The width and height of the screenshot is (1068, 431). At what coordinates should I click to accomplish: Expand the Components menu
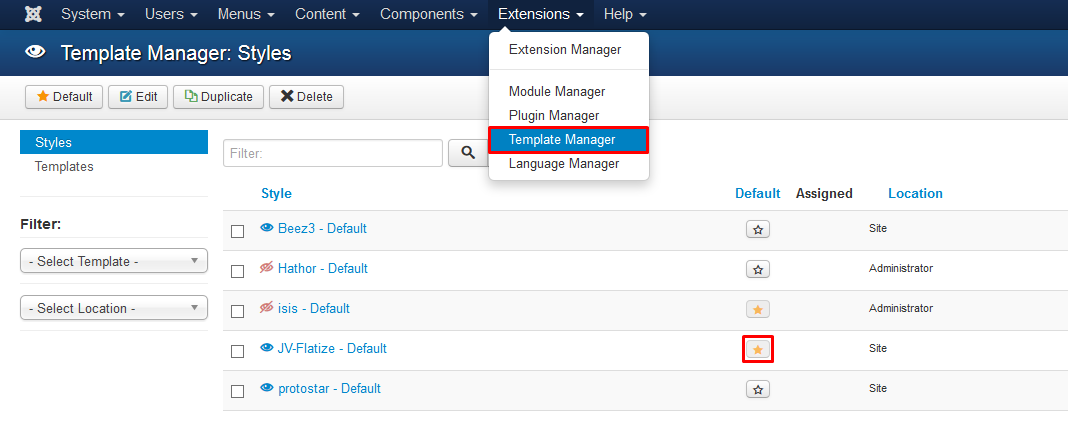(429, 14)
